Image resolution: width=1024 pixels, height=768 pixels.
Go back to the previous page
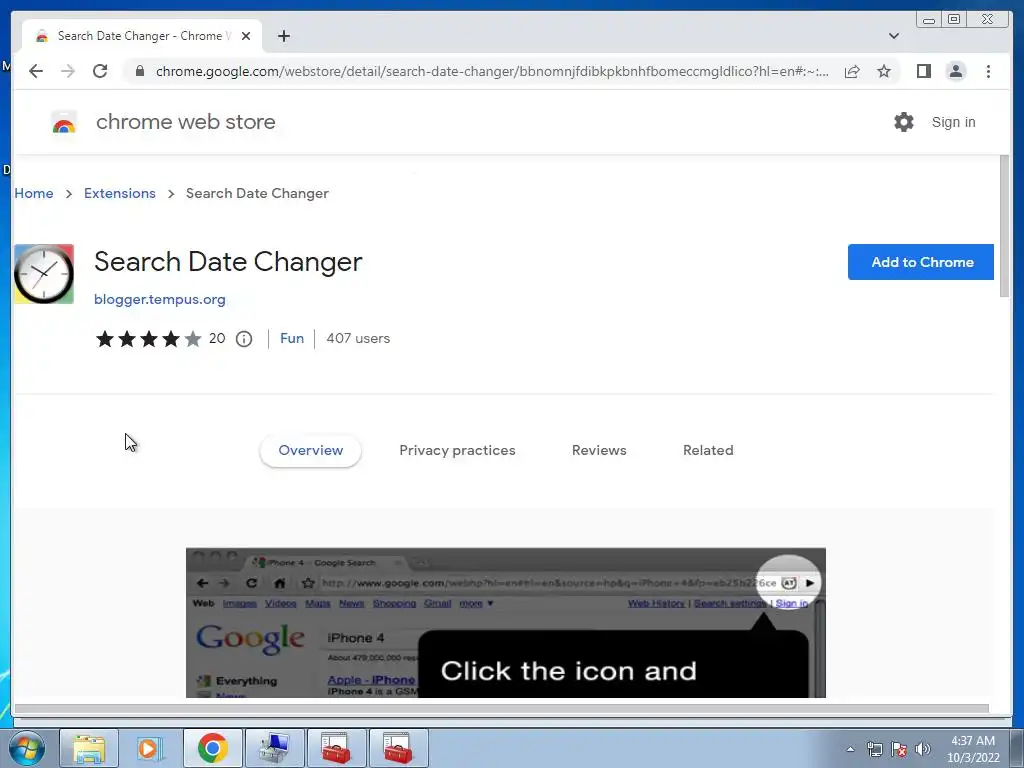36,71
